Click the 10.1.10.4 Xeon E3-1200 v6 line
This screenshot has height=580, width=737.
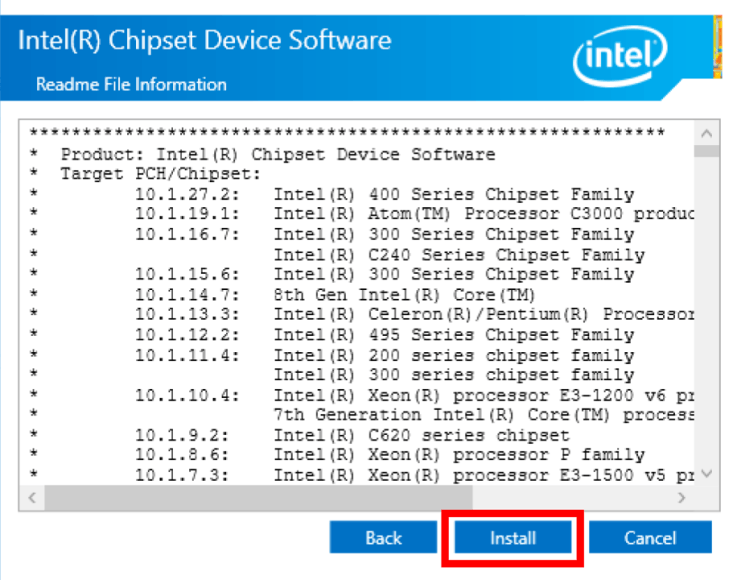[x=414, y=395]
